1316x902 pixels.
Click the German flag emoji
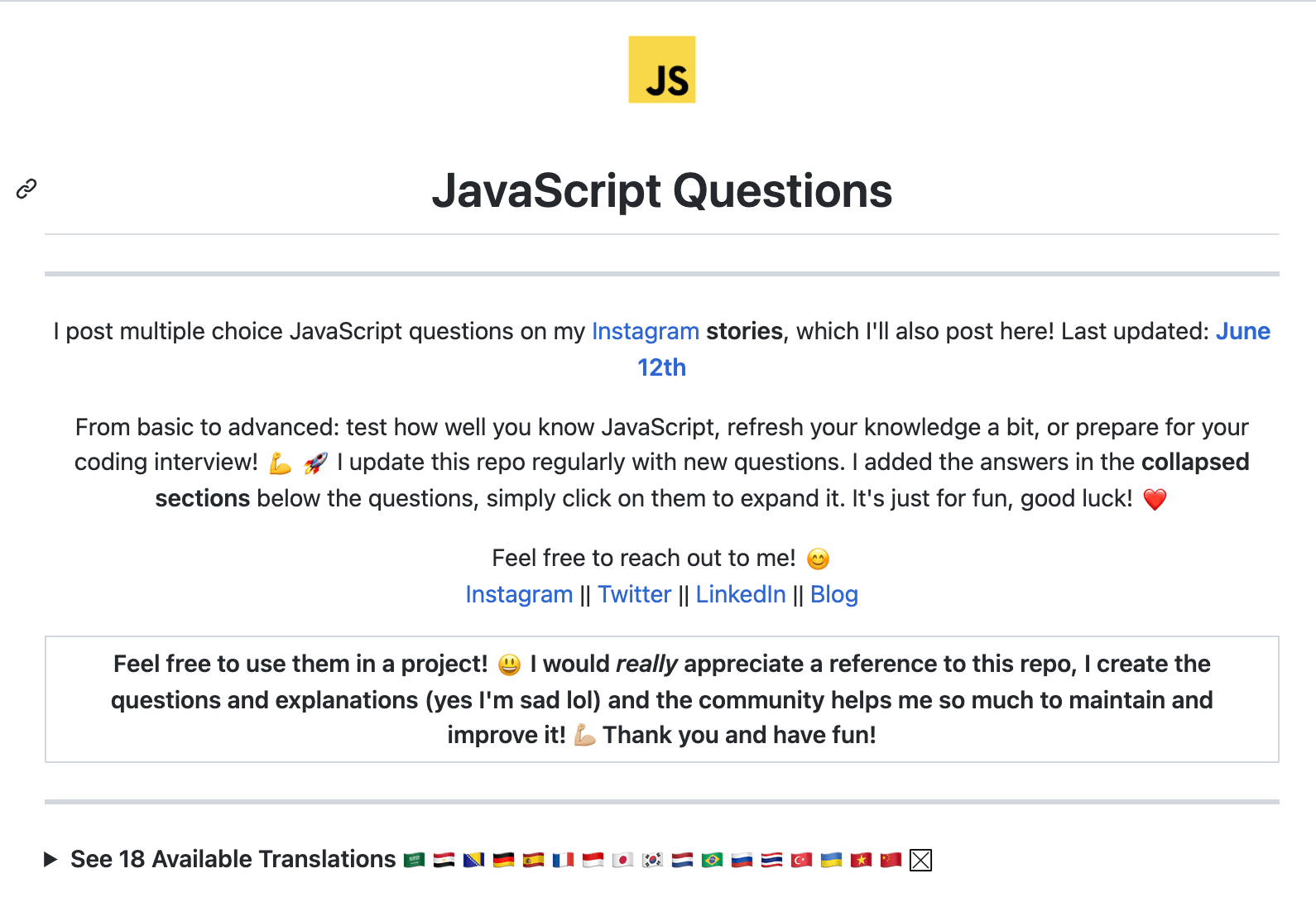(x=504, y=860)
